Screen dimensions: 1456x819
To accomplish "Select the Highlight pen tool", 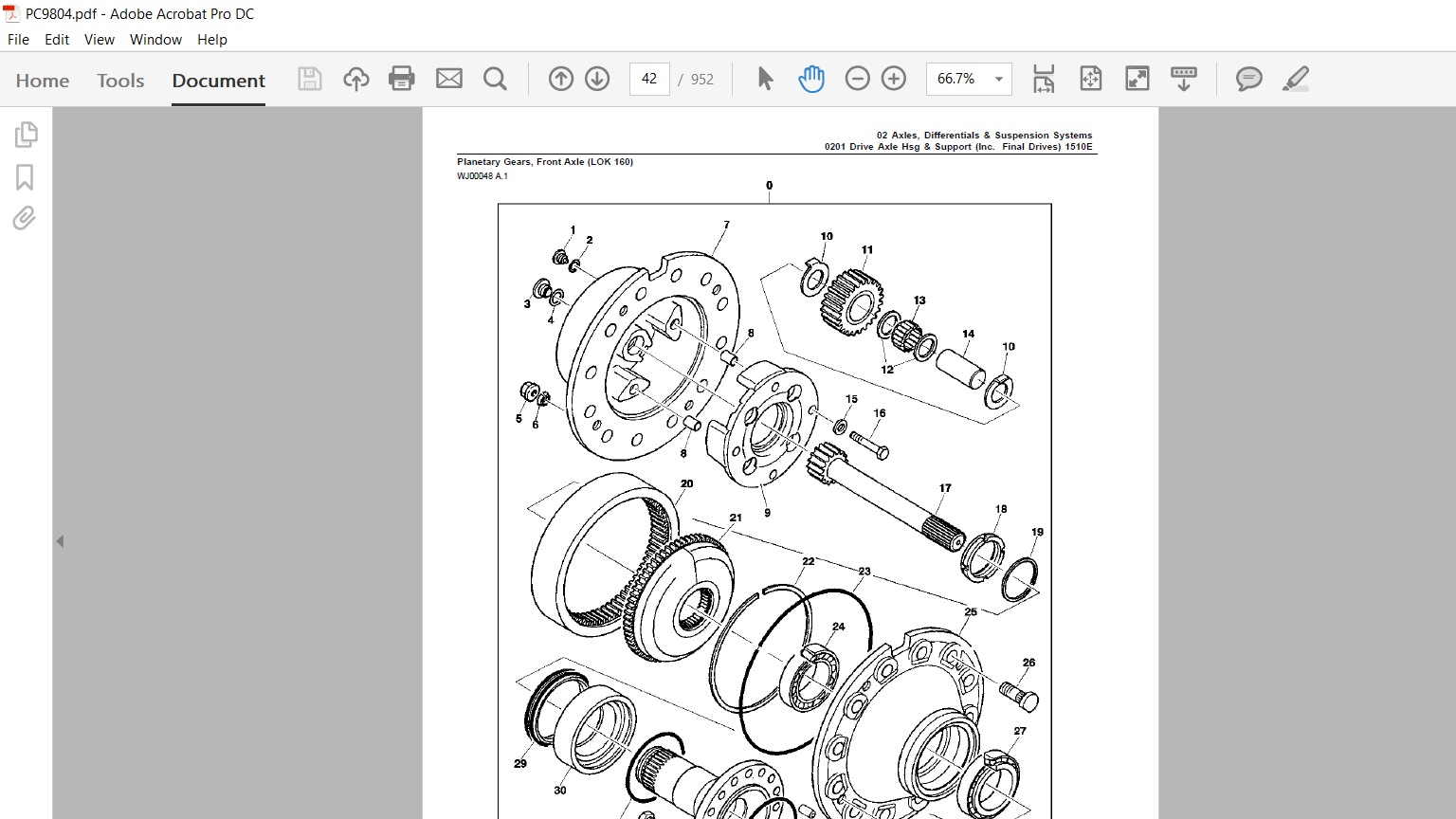I will [1296, 79].
